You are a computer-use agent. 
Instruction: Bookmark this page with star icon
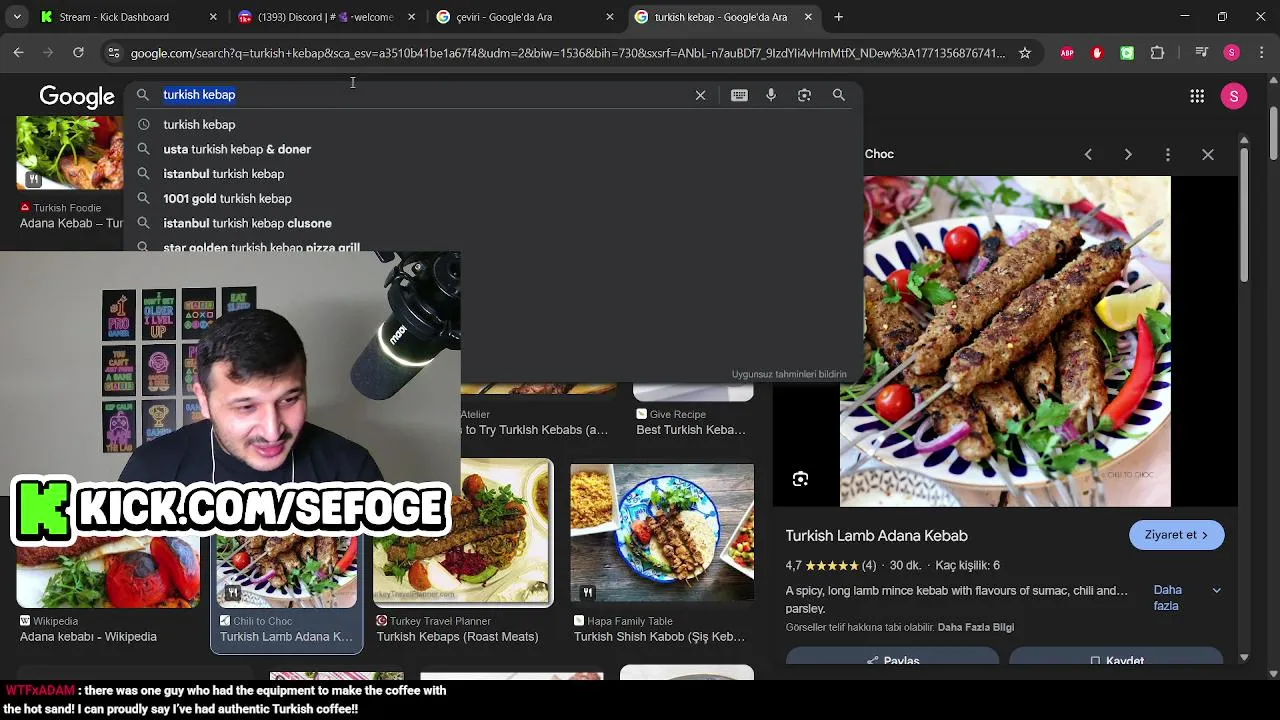(x=1025, y=53)
